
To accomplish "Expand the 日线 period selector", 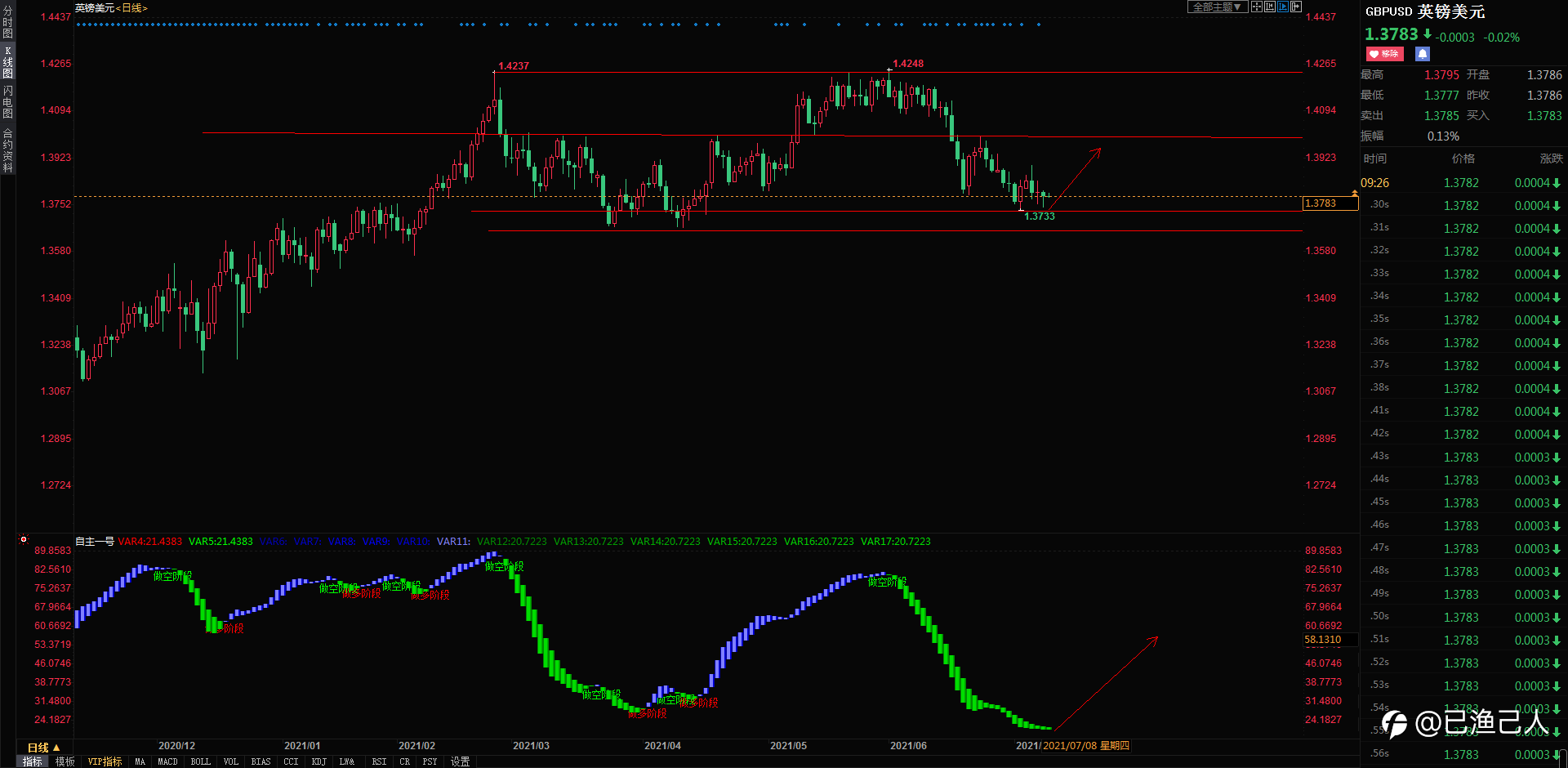I will [44, 748].
